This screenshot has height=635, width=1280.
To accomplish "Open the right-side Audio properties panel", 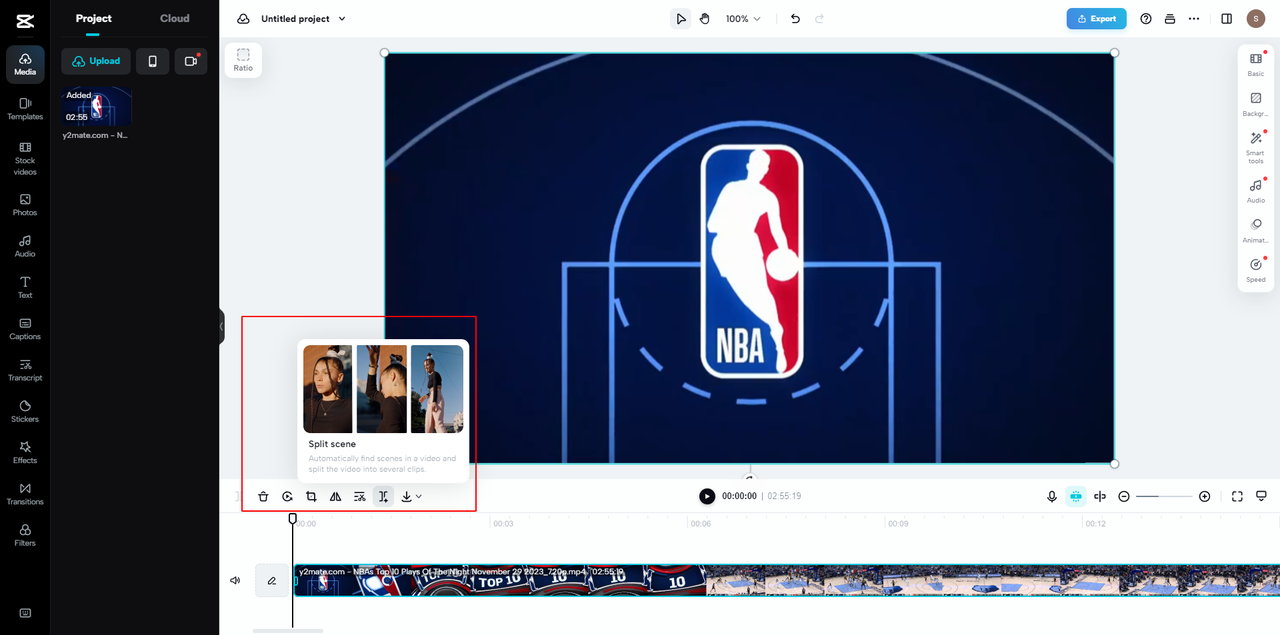I will point(1256,190).
